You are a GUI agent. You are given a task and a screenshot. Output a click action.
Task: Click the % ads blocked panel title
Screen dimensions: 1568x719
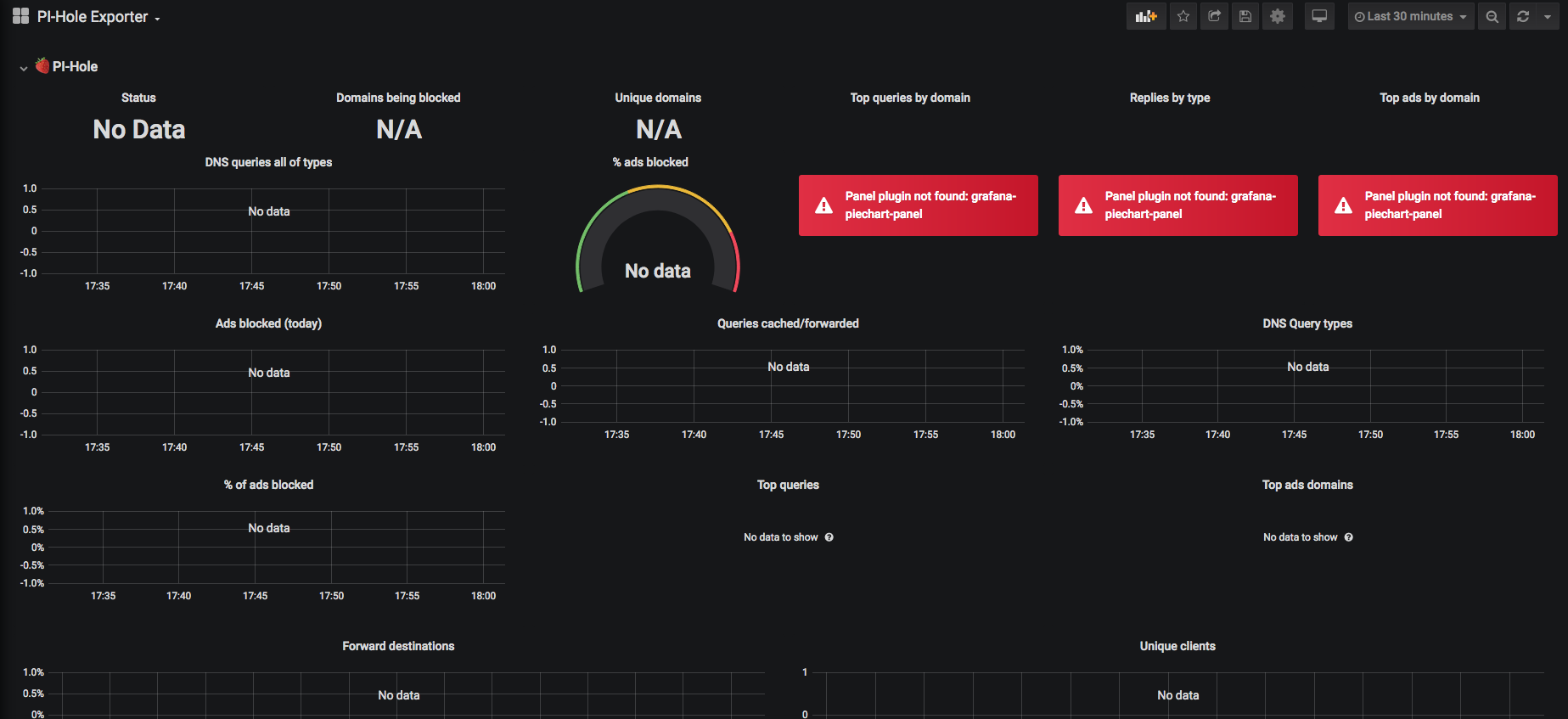(650, 162)
